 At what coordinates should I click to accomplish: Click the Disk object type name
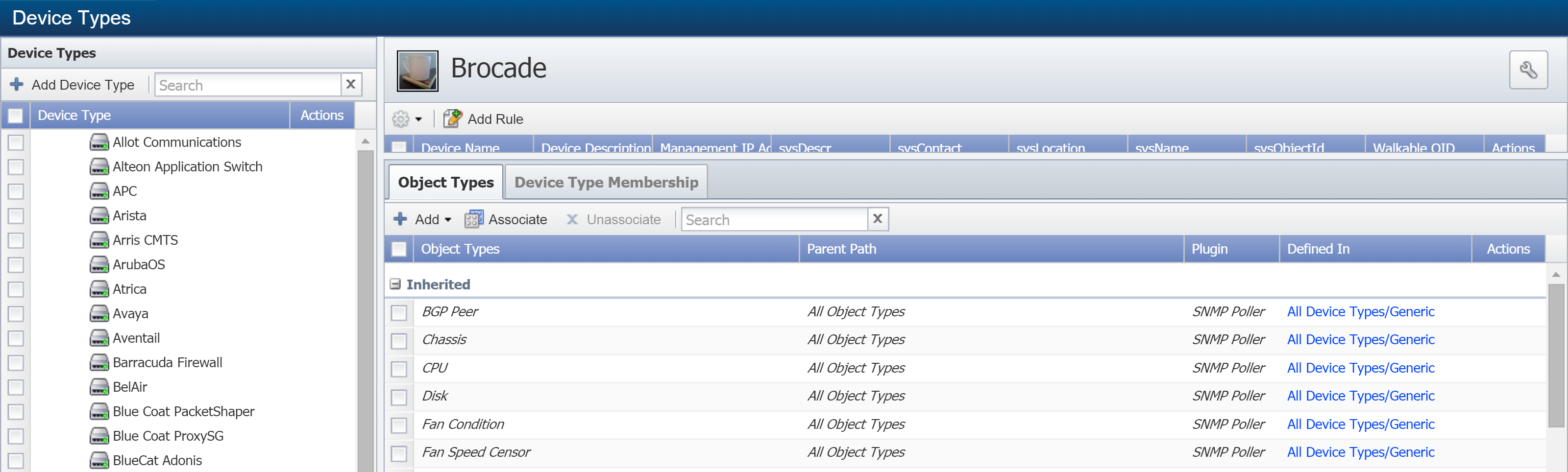click(435, 396)
